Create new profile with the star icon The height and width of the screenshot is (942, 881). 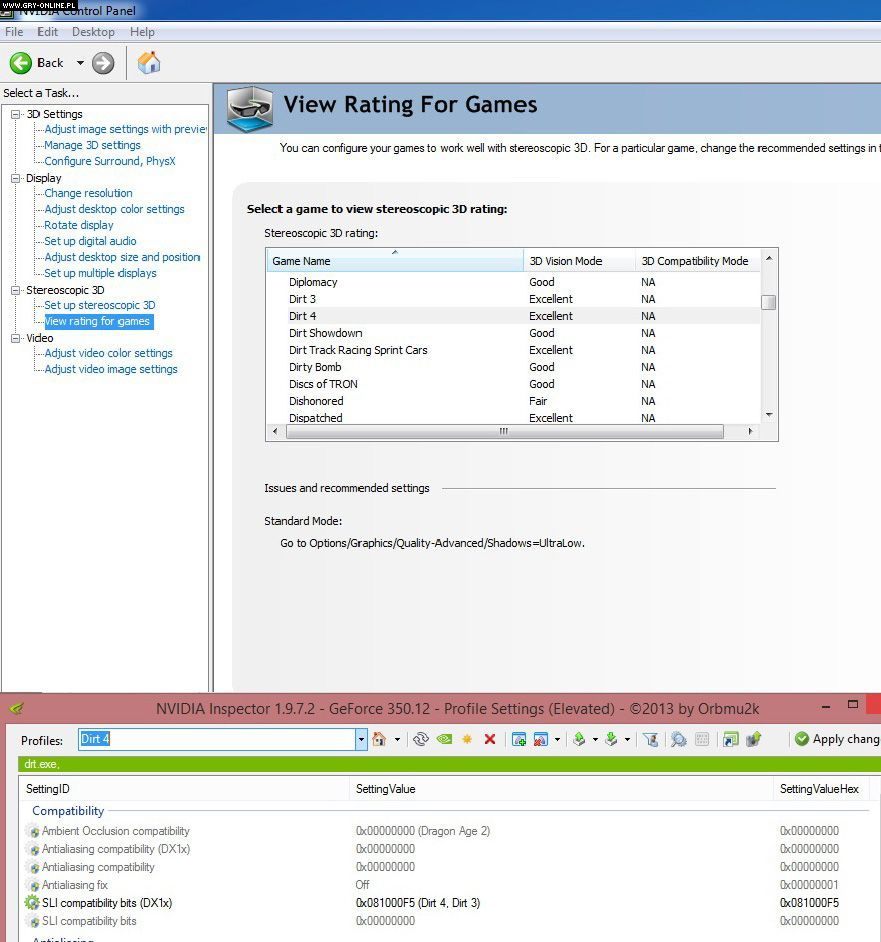pyautogui.click(x=467, y=739)
